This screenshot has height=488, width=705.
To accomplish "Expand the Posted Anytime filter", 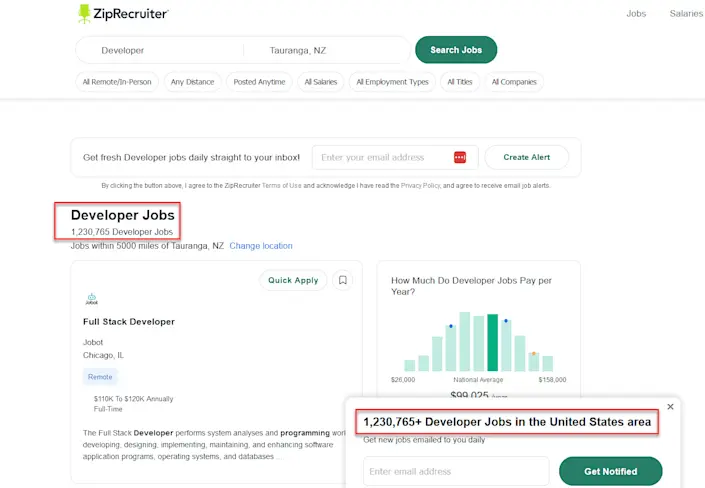I will (259, 82).
